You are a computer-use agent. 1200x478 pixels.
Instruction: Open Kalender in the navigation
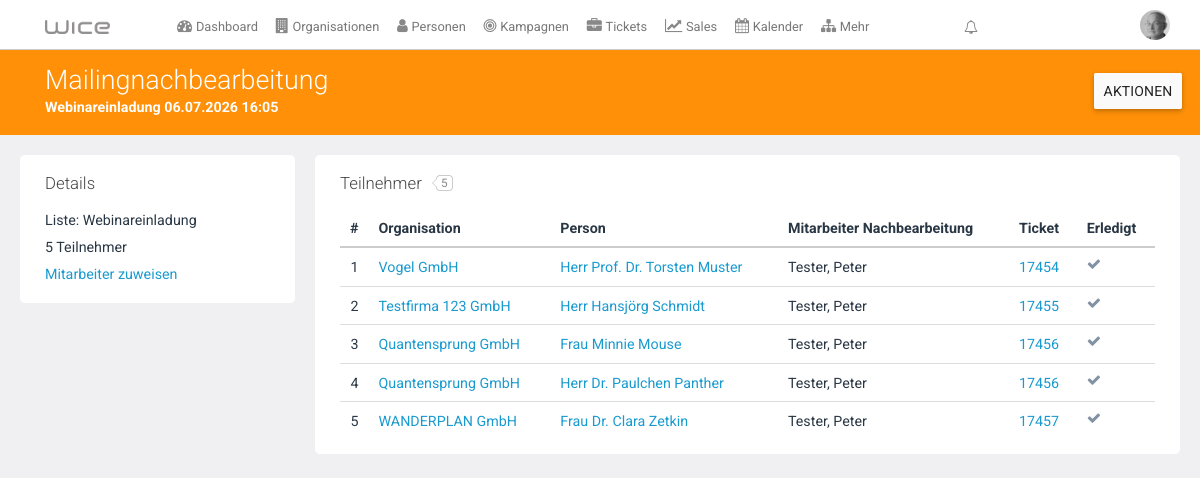tap(769, 27)
